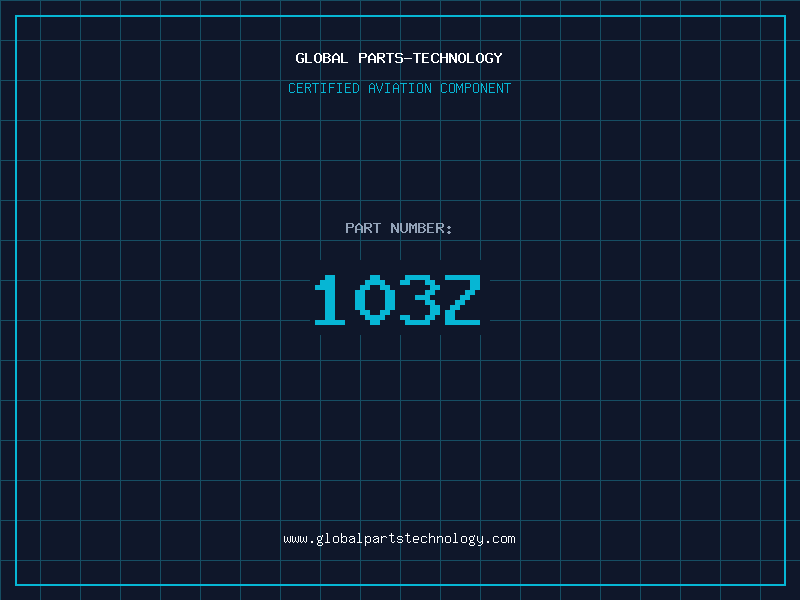
Task: Select the CERTIFIED AVIATION COMPONENT subtitle
Action: (x=399, y=89)
